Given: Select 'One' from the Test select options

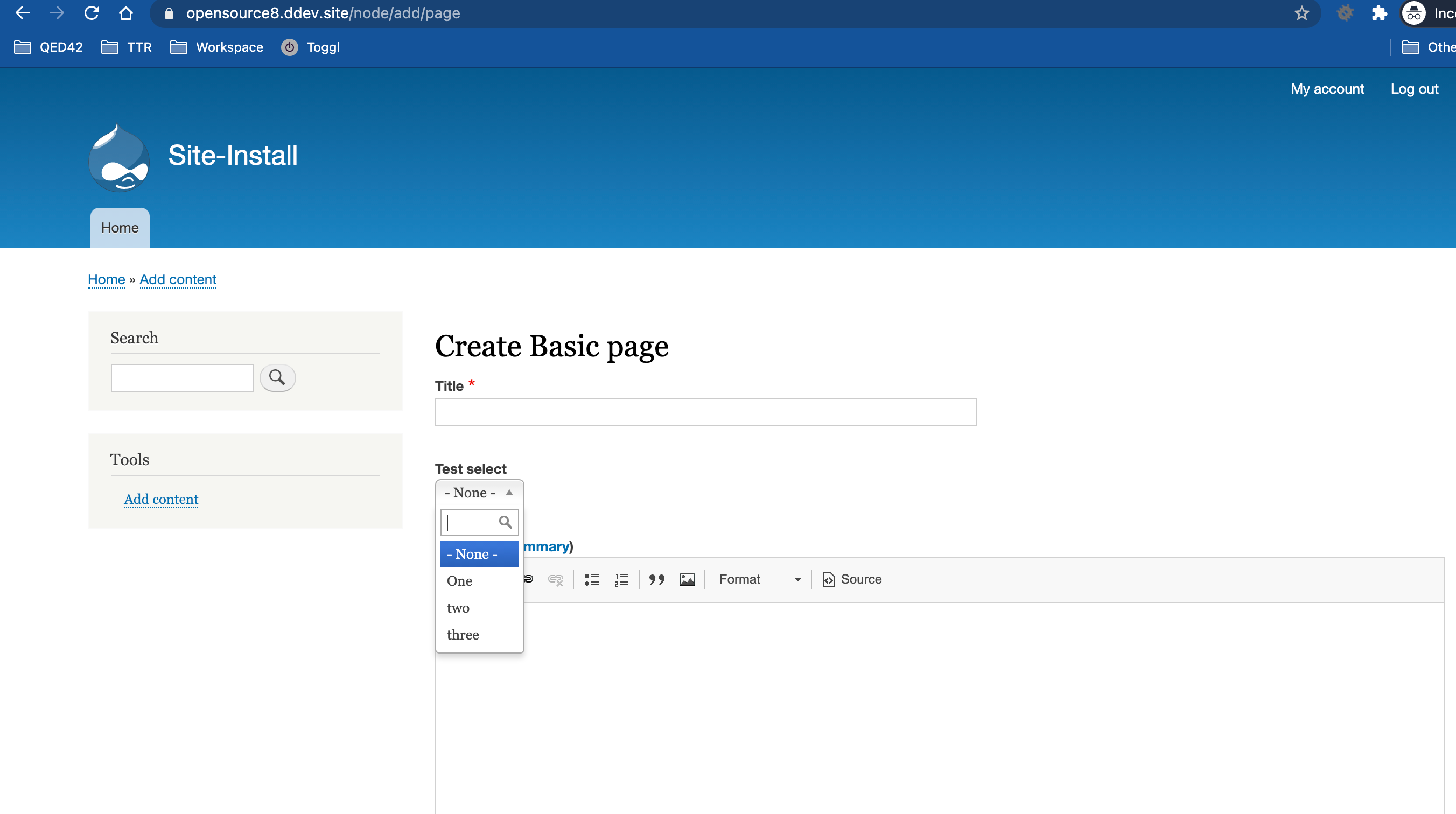Looking at the screenshot, I should click(x=459, y=580).
